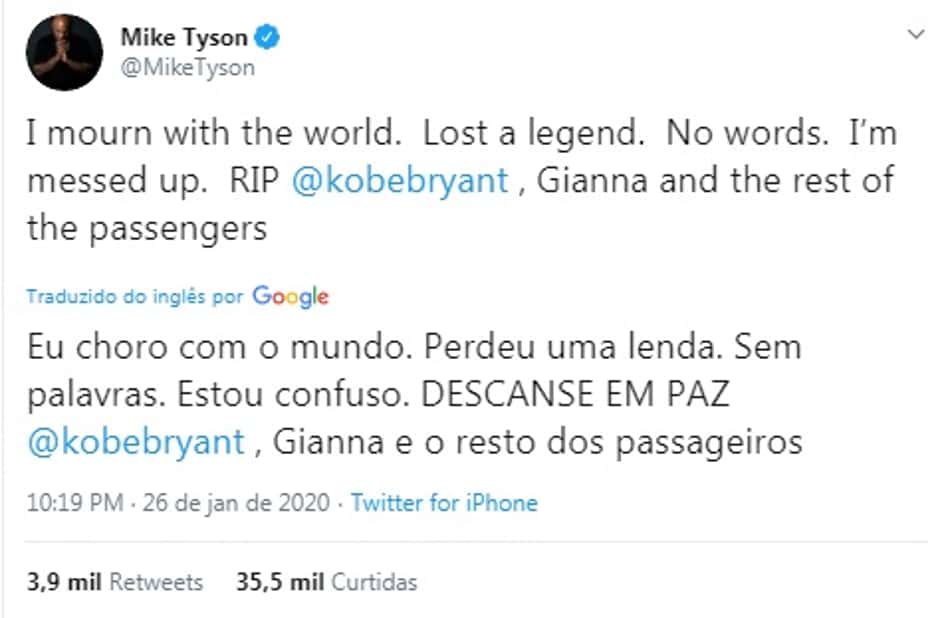Click the phrase 'DESCANSE EM PAZ' in translation

[575, 394]
